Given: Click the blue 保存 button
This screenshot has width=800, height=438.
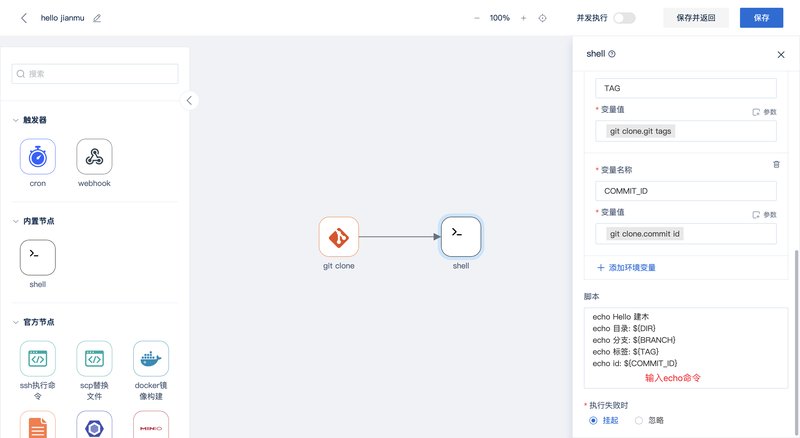Looking at the screenshot, I should coord(761,18).
